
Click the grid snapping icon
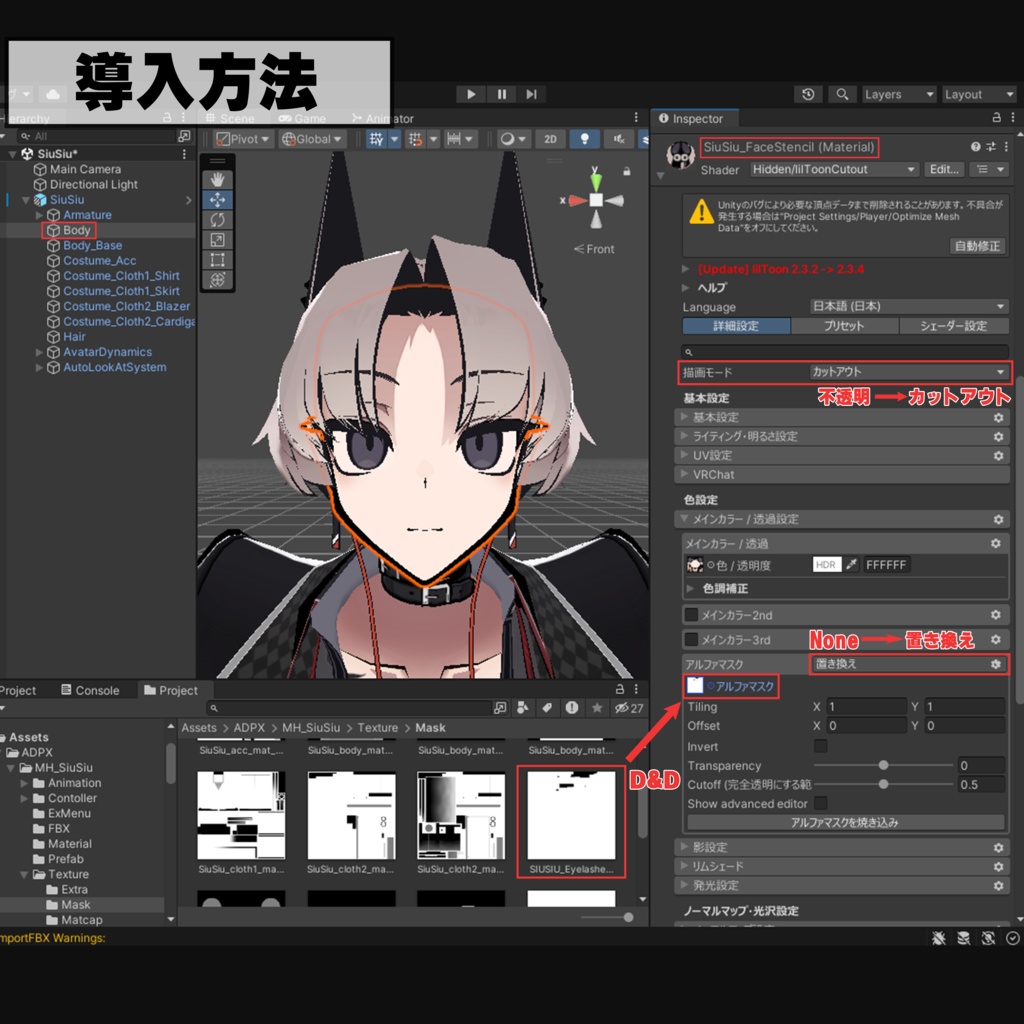click(x=377, y=138)
